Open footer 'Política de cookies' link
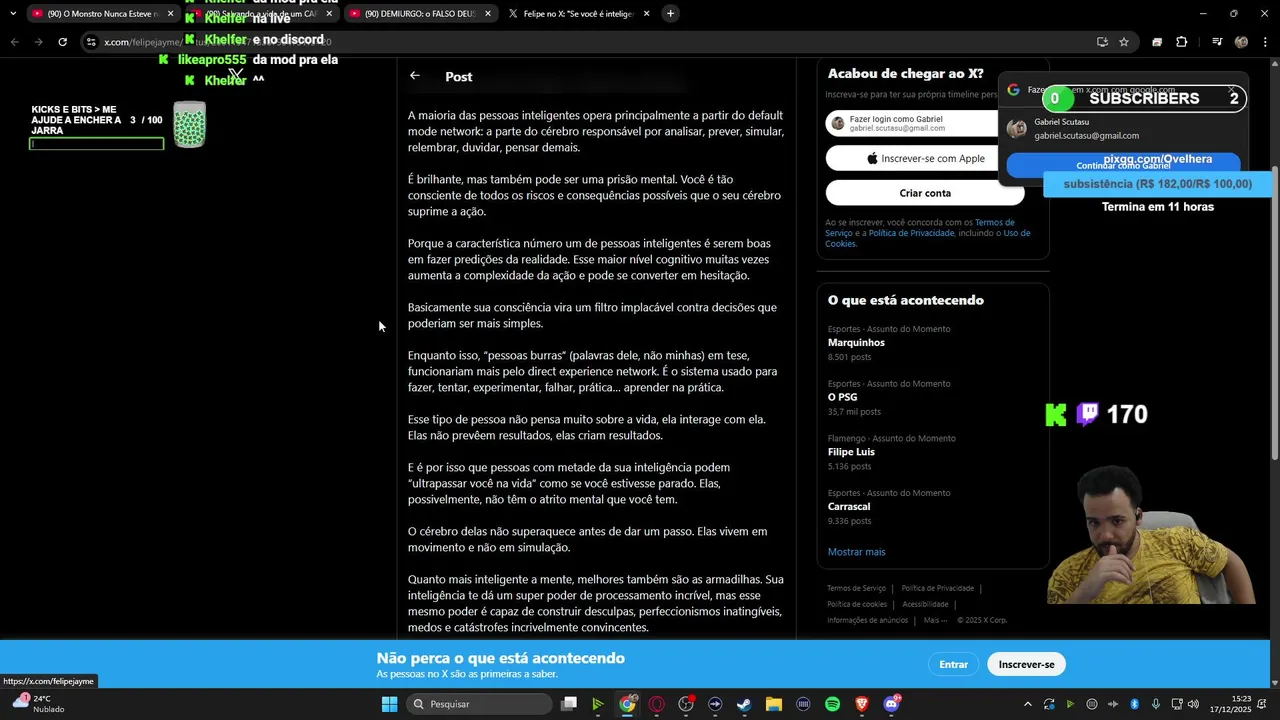The image size is (1280, 720). point(857,604)
